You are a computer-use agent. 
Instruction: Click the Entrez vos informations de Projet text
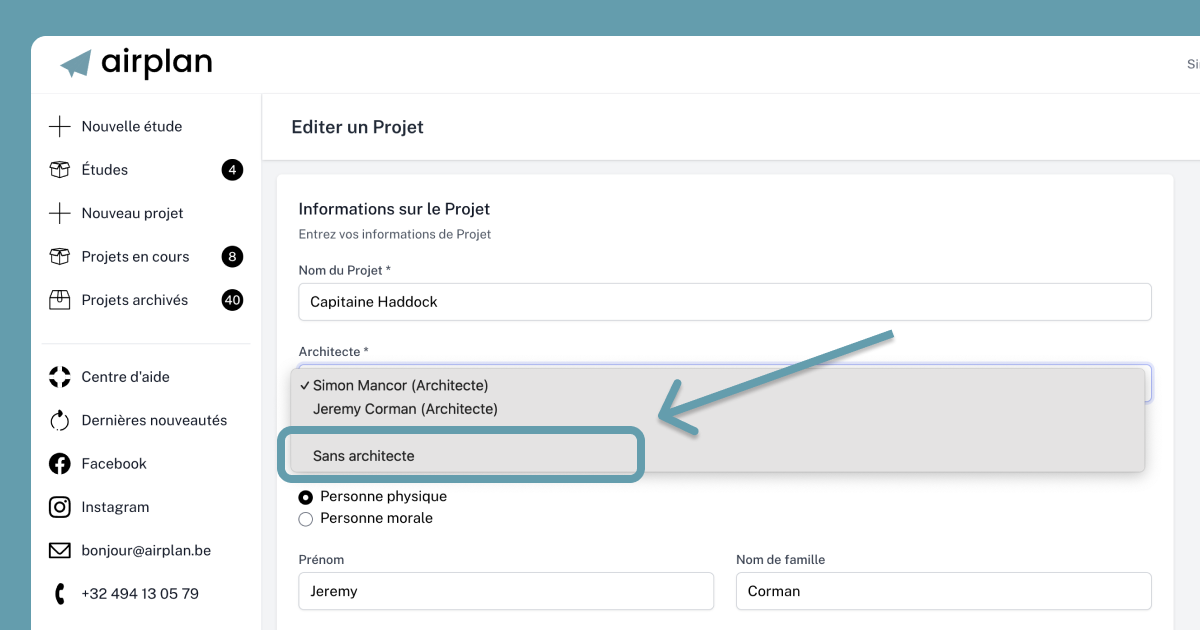tap(395, 234)
